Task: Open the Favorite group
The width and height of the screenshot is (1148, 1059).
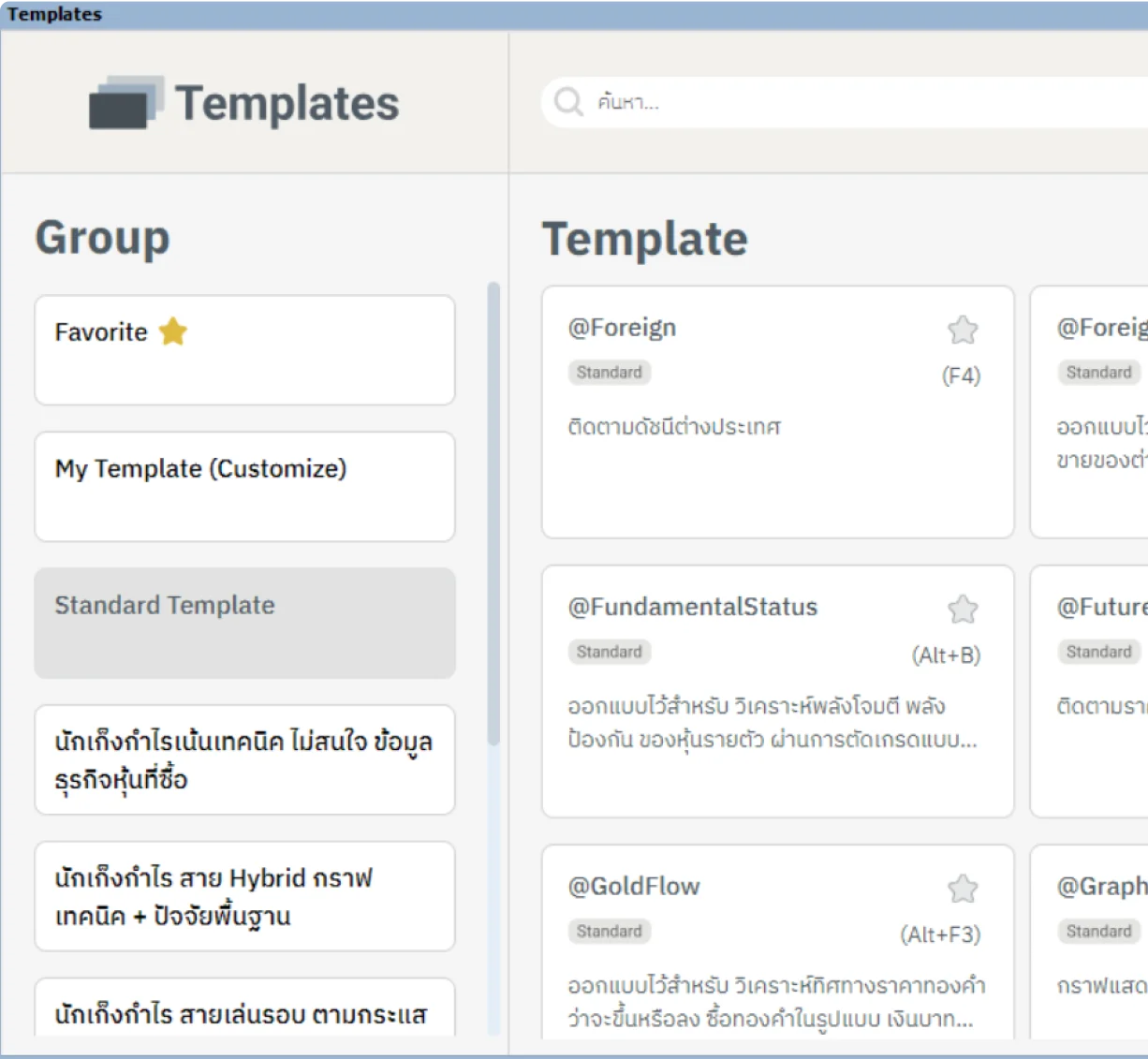Action: tap(244, 350)
